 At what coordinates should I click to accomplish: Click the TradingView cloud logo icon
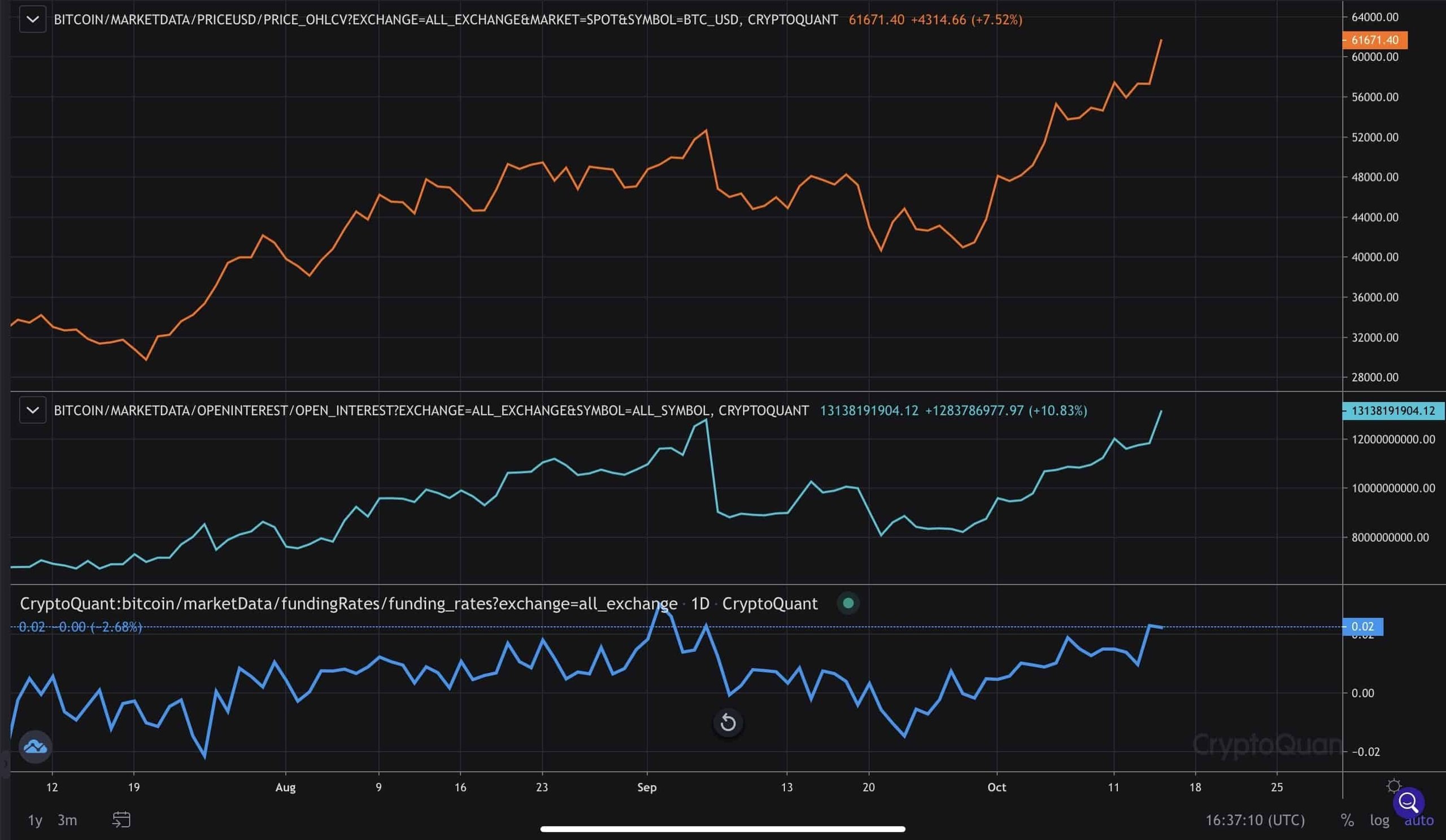pos(36,746)
